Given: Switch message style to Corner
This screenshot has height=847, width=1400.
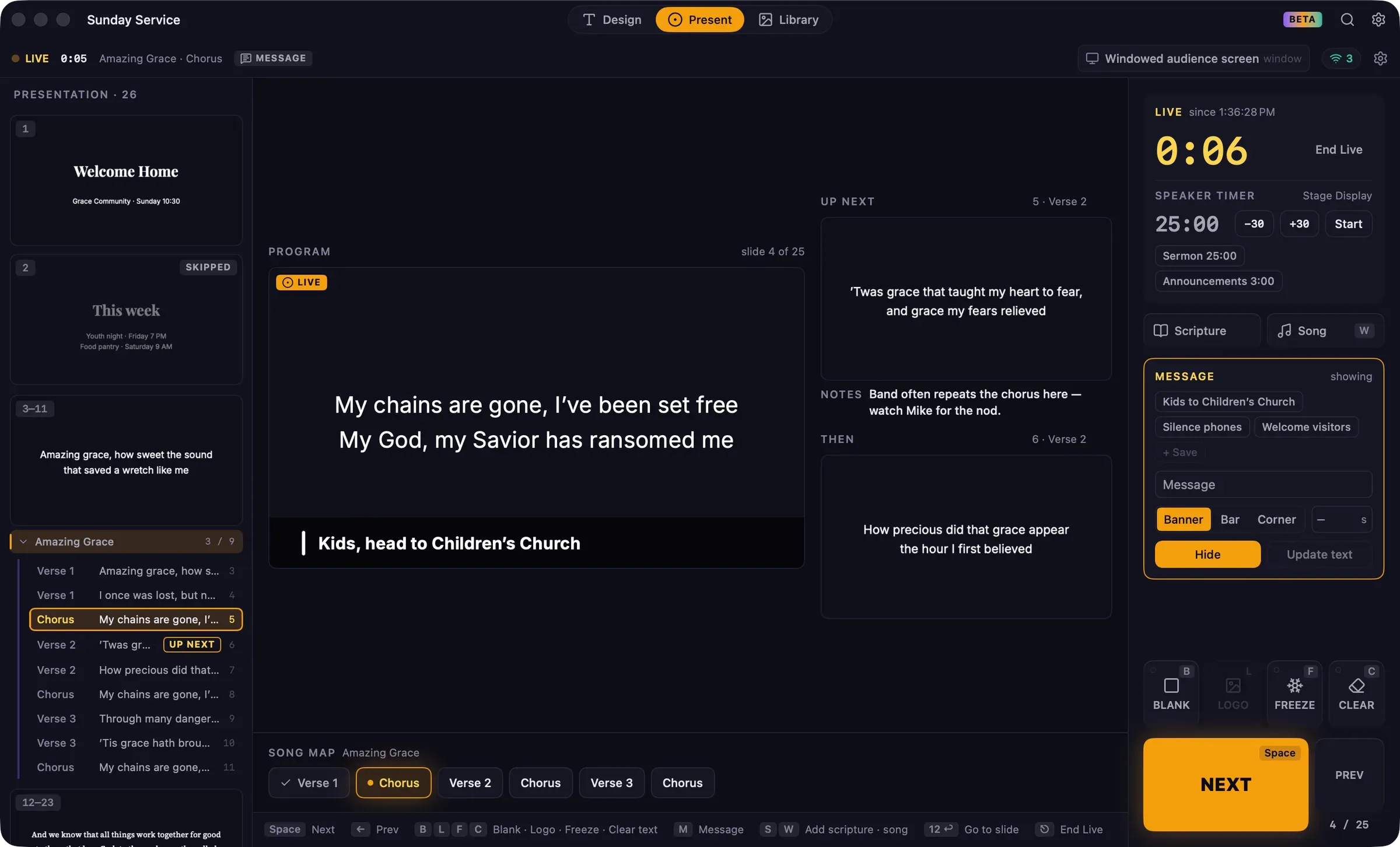Looking at the screenshot, I should click(1276, 519).
